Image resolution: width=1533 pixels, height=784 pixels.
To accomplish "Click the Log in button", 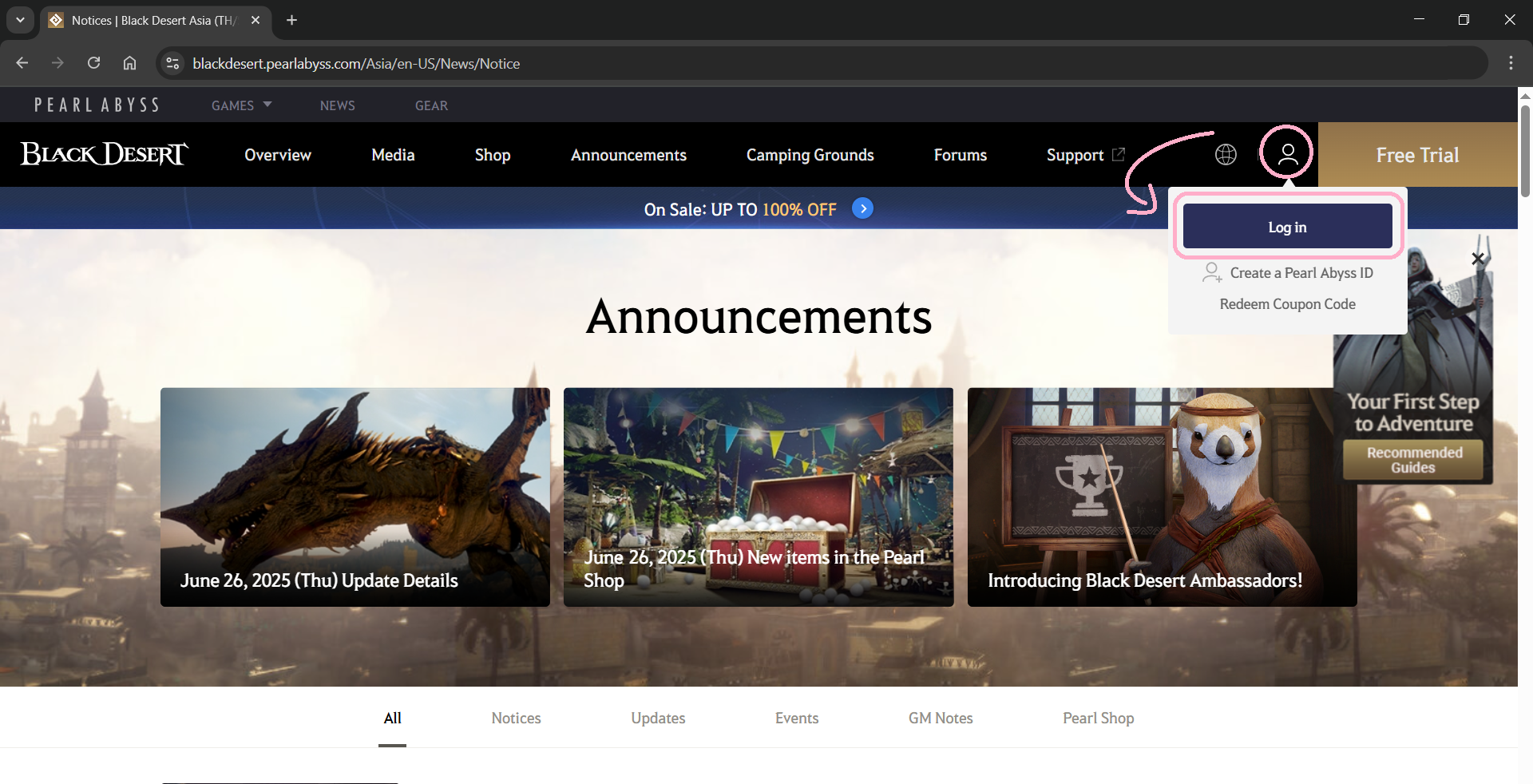I will click(1288, 227).
